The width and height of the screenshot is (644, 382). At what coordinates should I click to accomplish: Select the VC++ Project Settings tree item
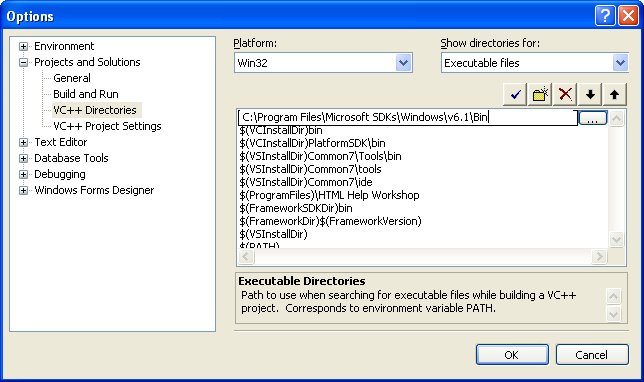[107, 126]
